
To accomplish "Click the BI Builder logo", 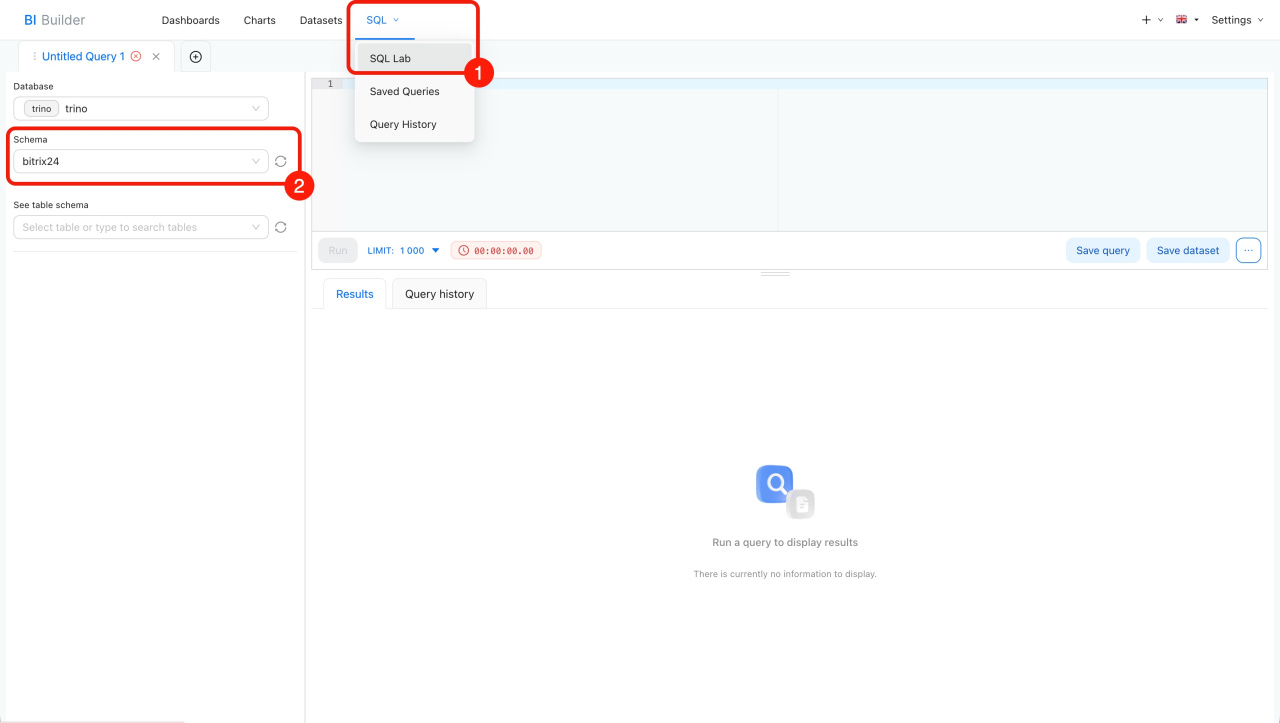I will [x=54, y=20].
